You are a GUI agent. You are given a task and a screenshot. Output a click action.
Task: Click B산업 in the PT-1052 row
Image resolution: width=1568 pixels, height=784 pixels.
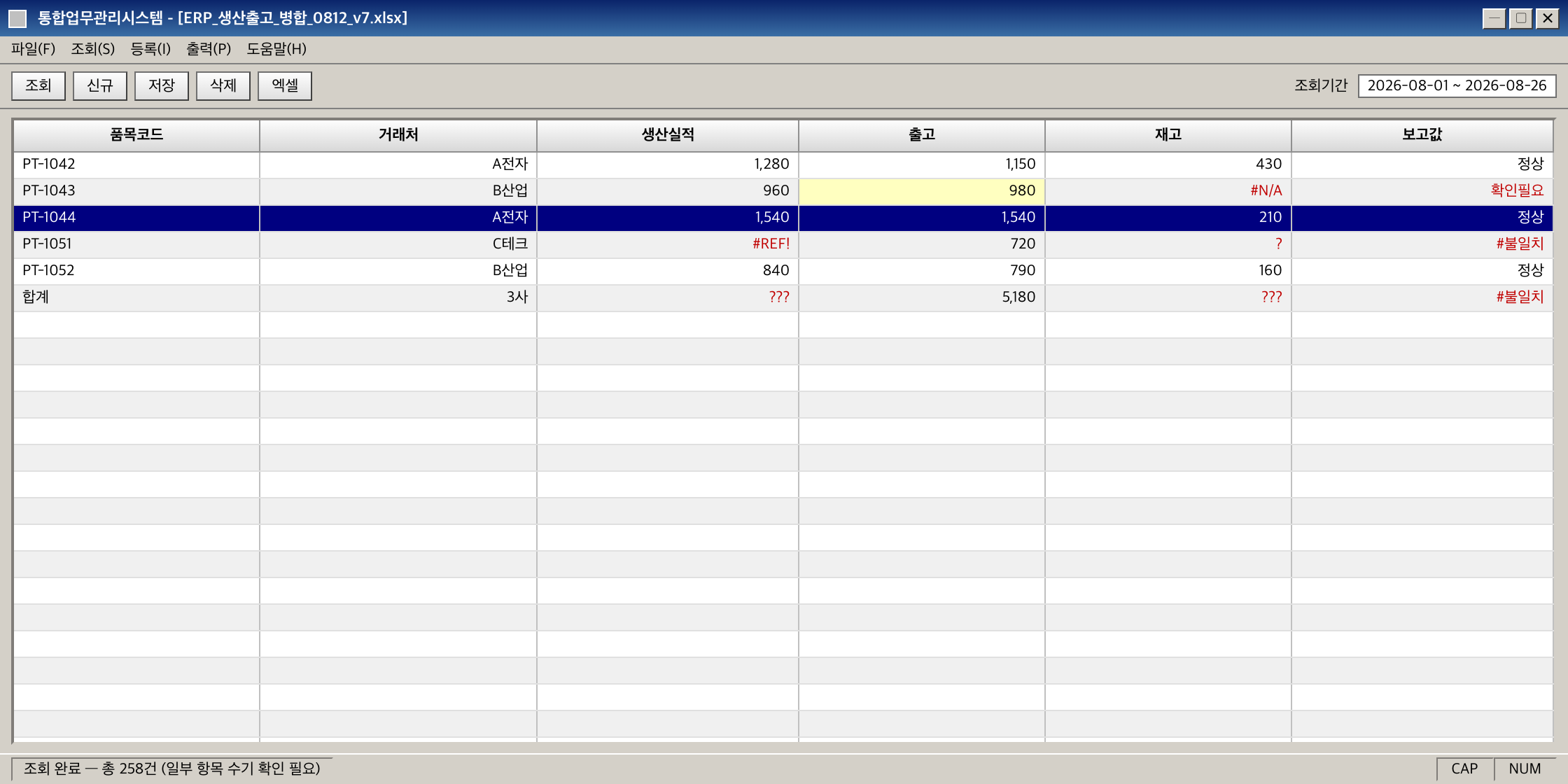pyautogui.click(x=398, y=271)
